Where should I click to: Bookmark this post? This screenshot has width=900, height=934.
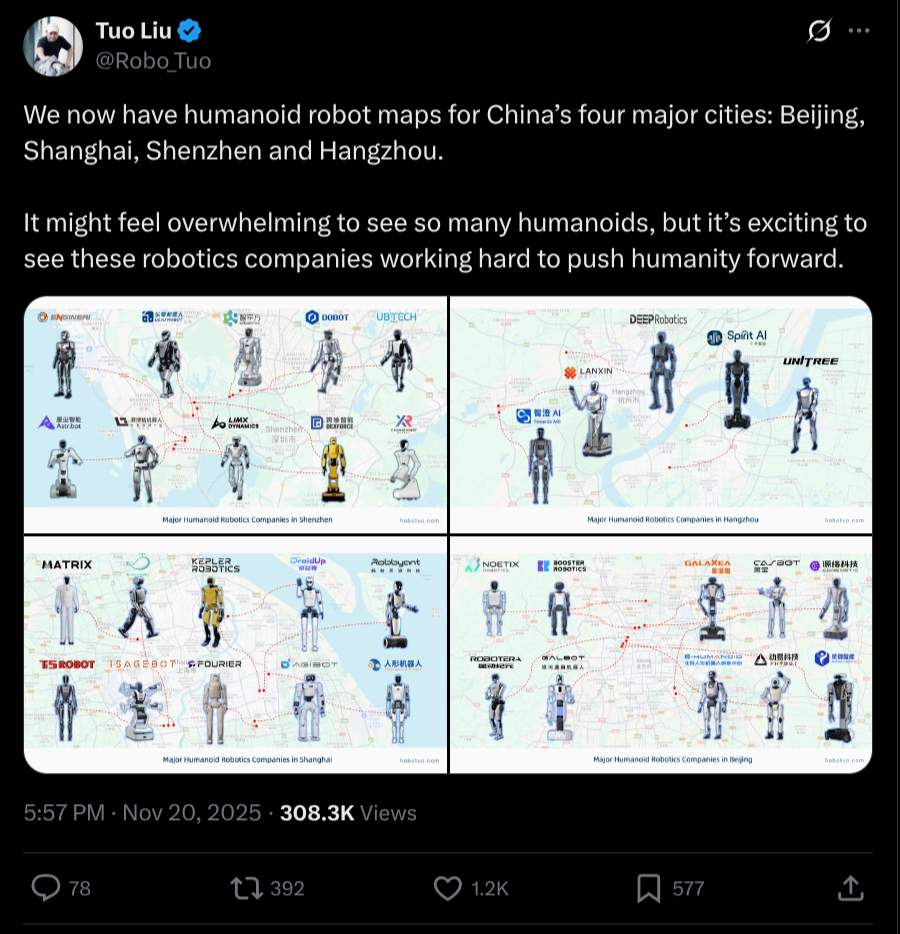point(649,889)
